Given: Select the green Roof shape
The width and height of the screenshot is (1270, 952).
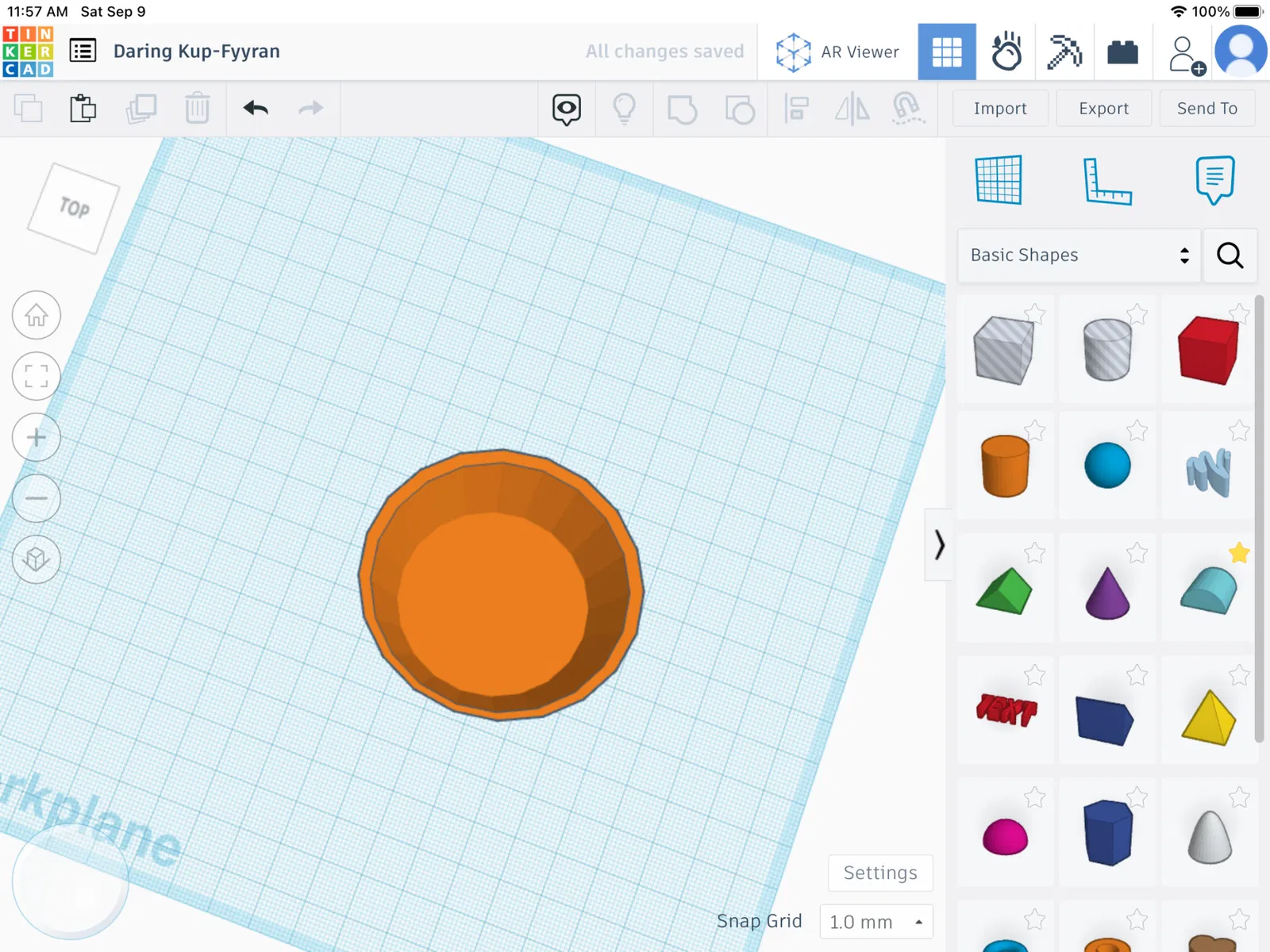Looking at the screenshot, I should click(1004, 591).
